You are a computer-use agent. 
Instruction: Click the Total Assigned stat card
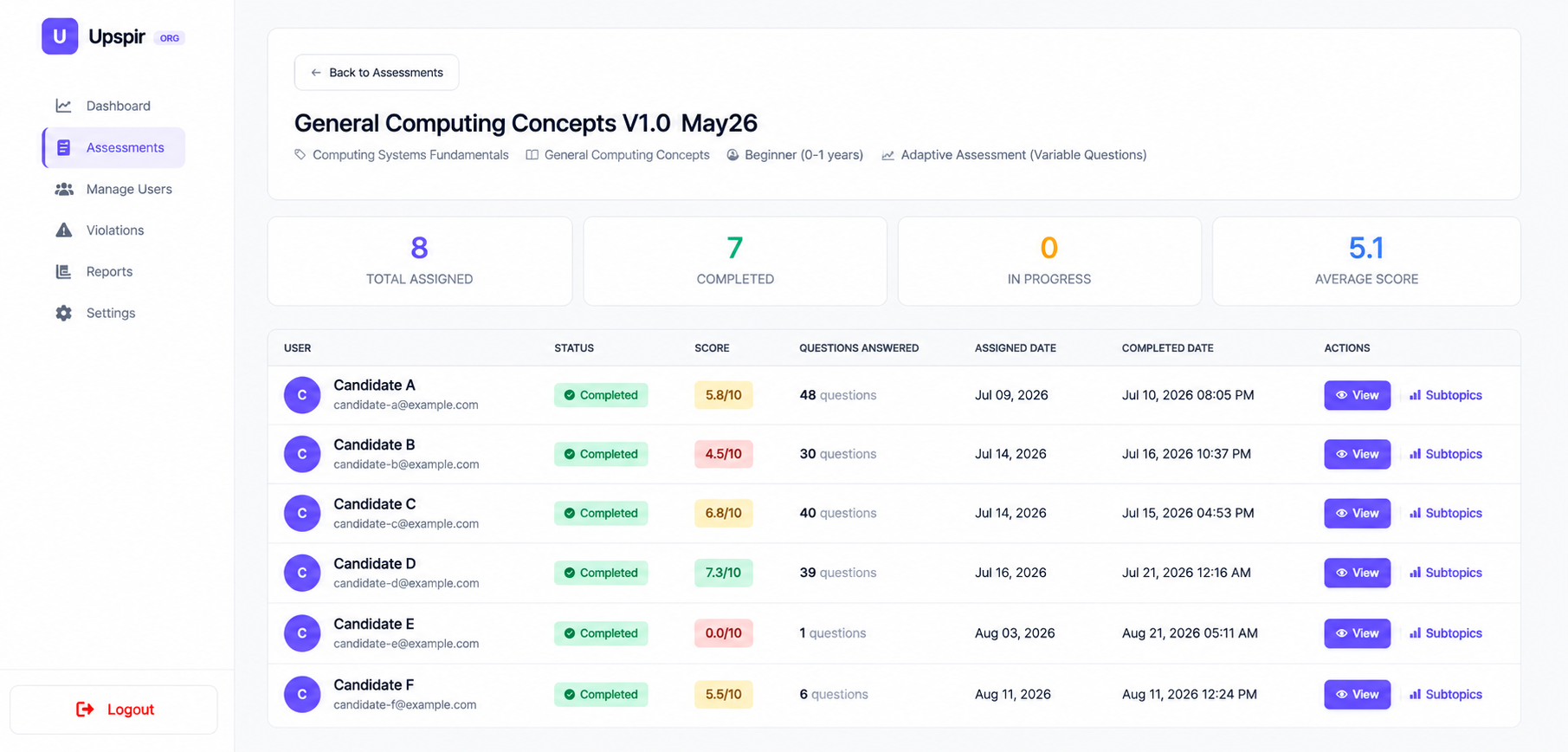click(x=420, y=261)
